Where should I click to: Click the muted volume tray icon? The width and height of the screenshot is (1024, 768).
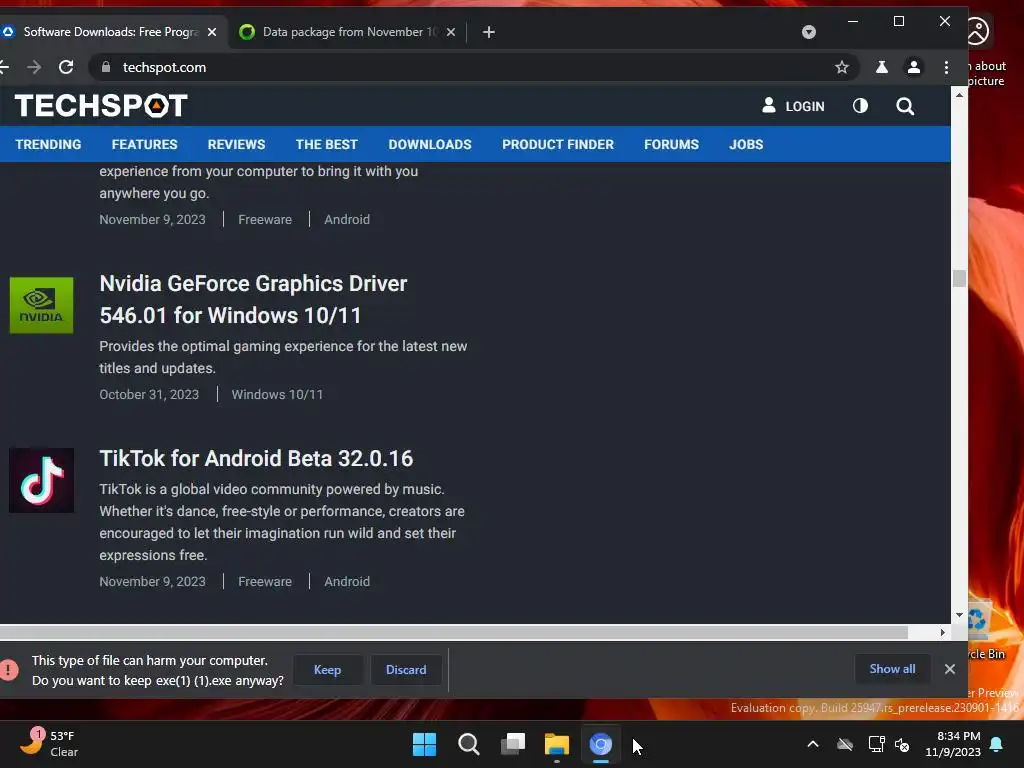pos(902,744)
